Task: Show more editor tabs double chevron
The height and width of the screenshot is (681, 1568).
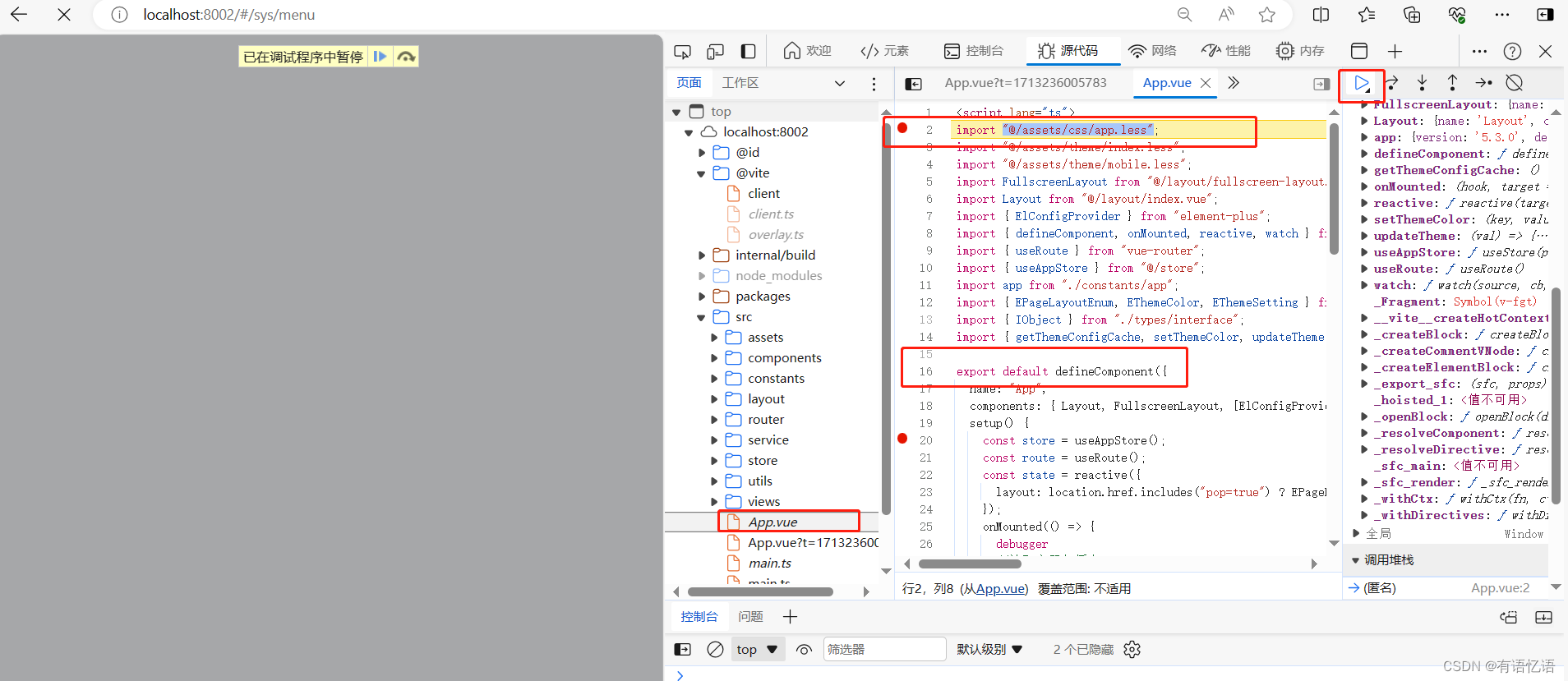Action: [1234, 83]
